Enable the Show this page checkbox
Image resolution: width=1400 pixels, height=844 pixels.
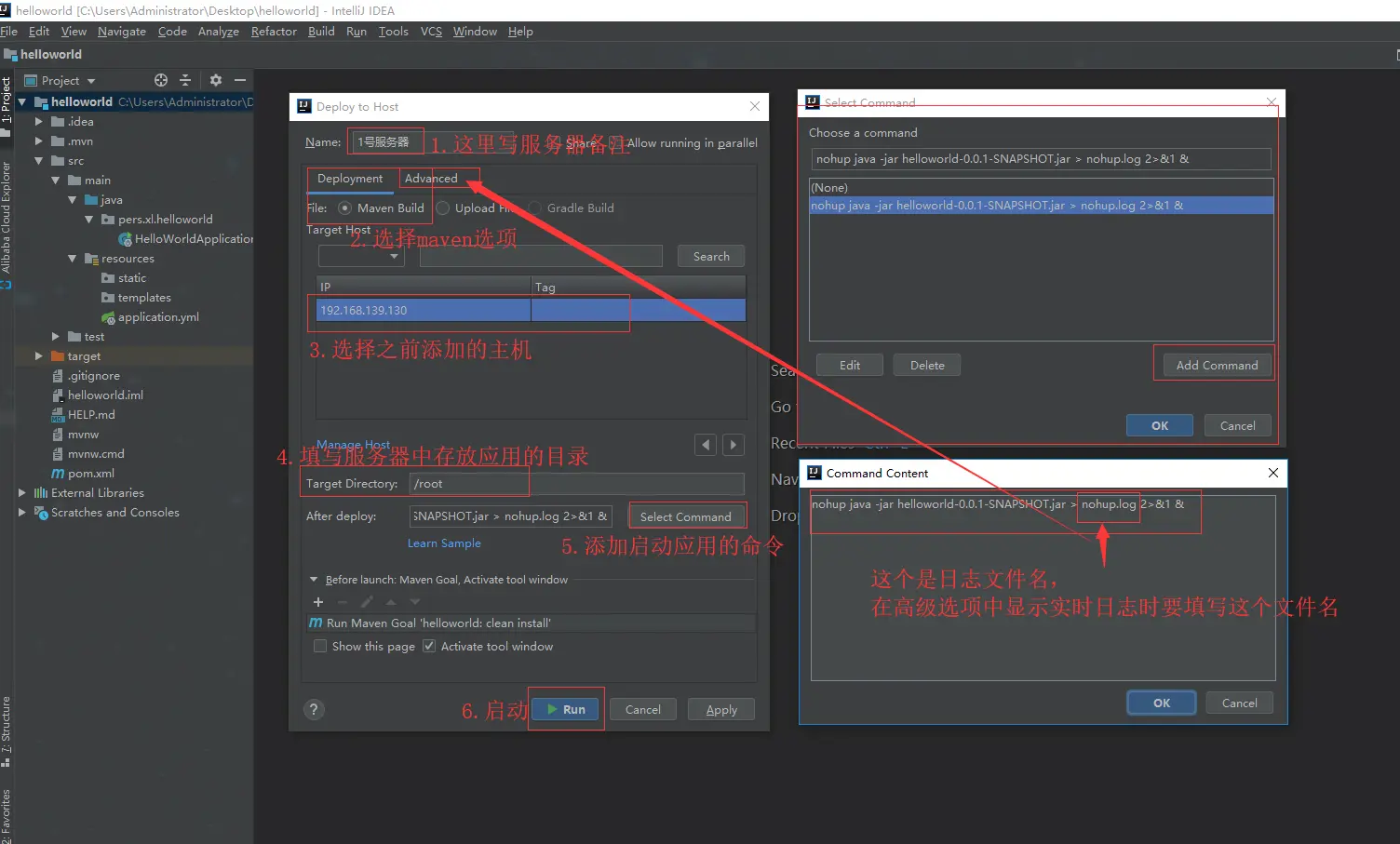coord(320,646)
